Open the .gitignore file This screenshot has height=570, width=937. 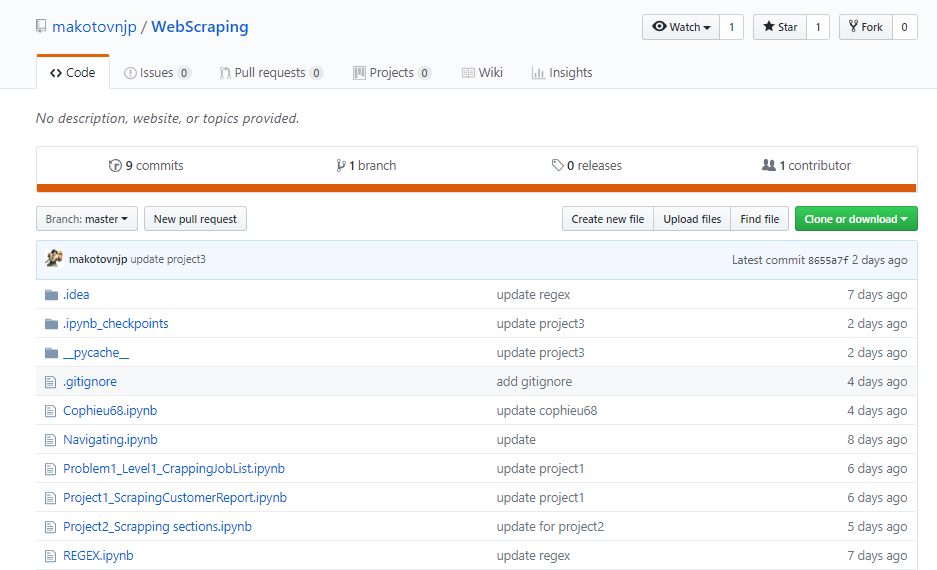click(90, 382)
